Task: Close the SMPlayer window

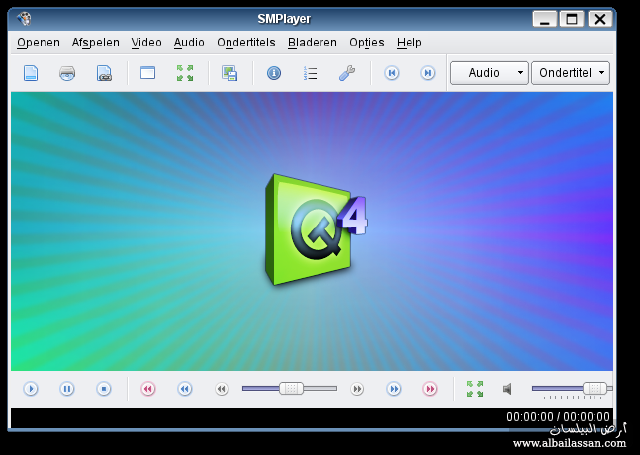Action: (600, 19)
